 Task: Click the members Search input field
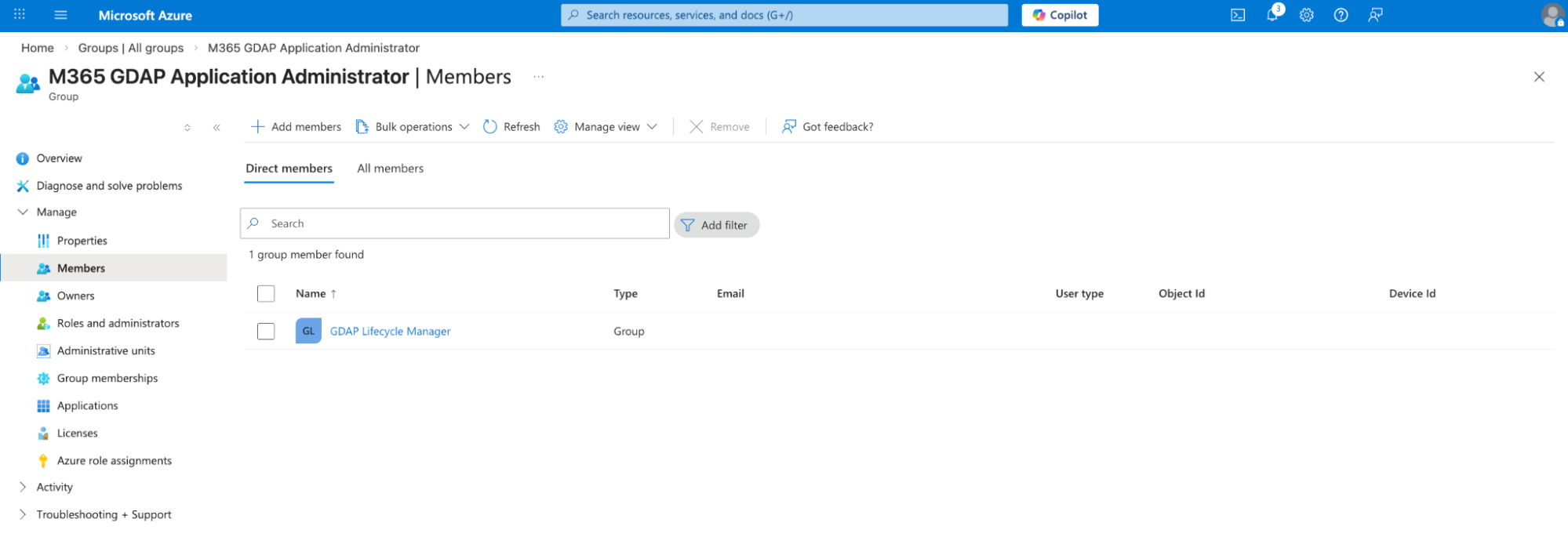(x=463, y=223)
